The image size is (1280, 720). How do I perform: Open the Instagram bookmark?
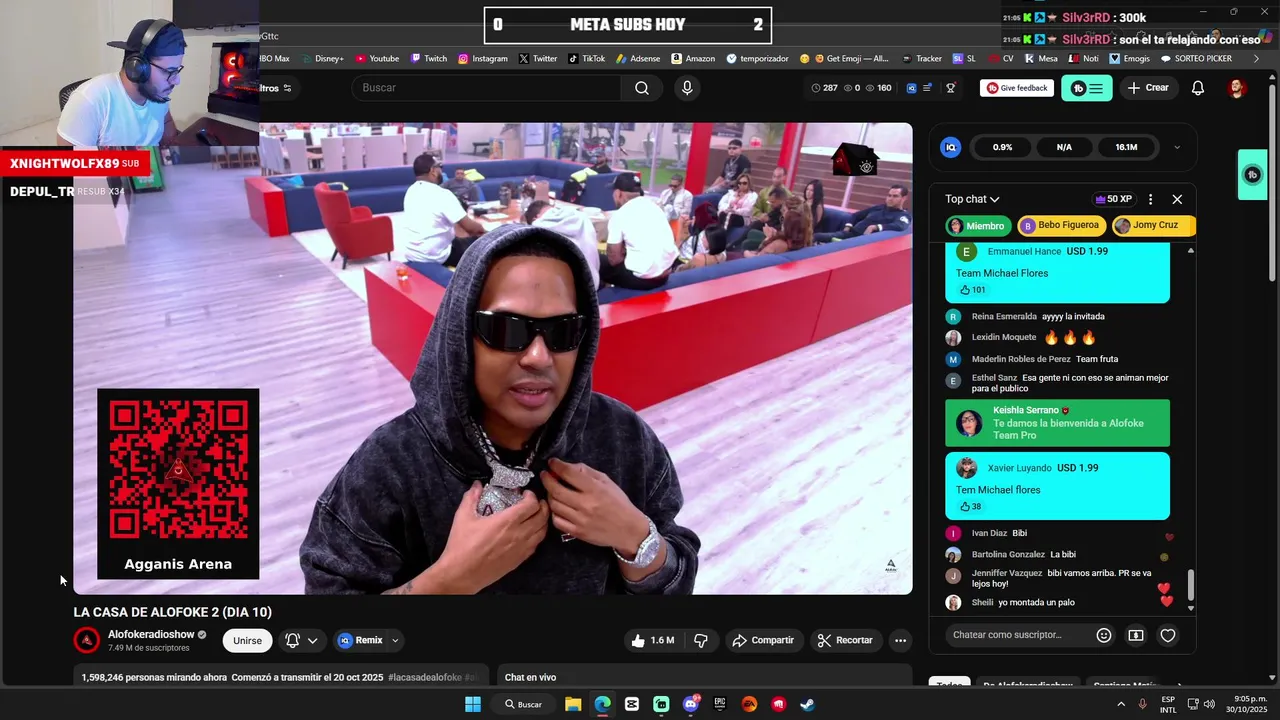(x=483, y=59)
